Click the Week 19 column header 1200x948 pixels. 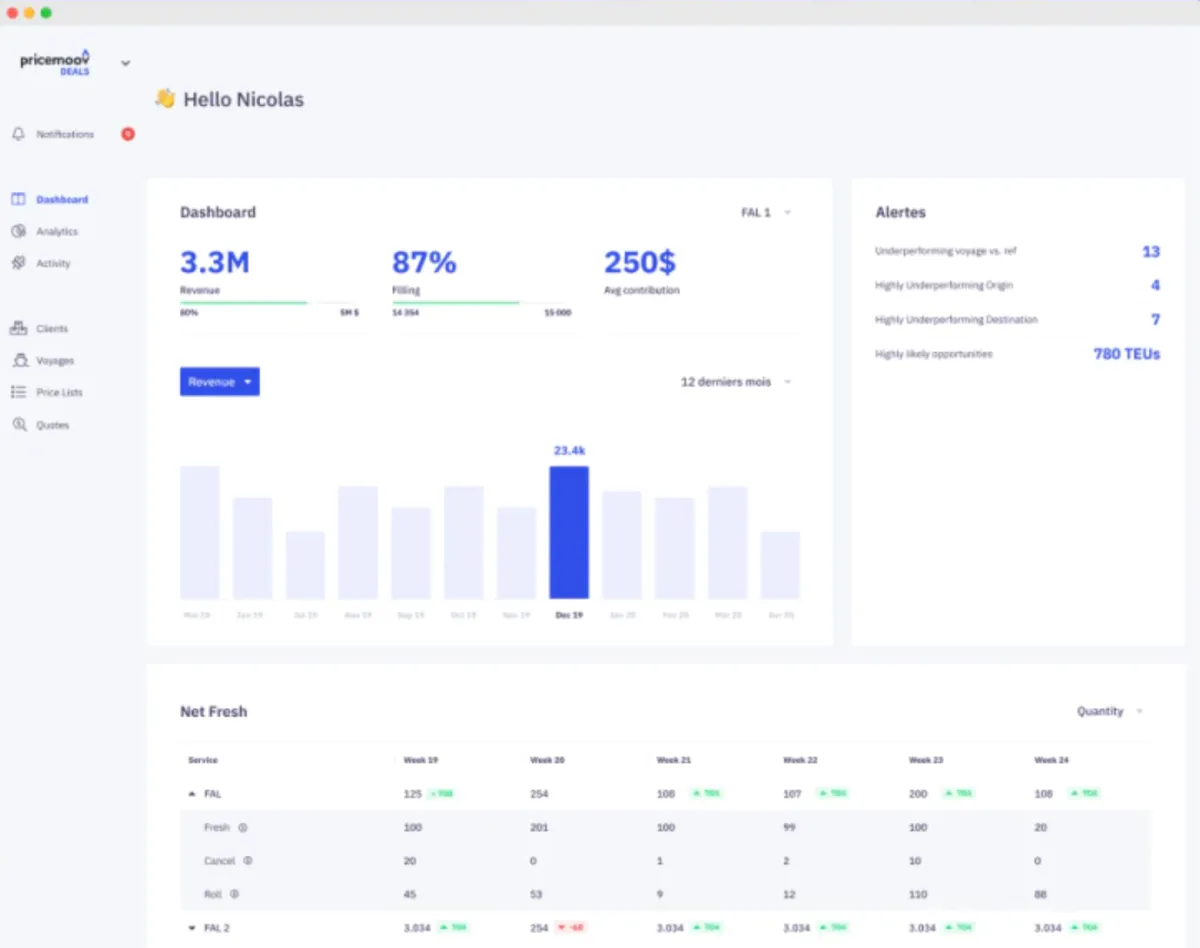[420, 760]
